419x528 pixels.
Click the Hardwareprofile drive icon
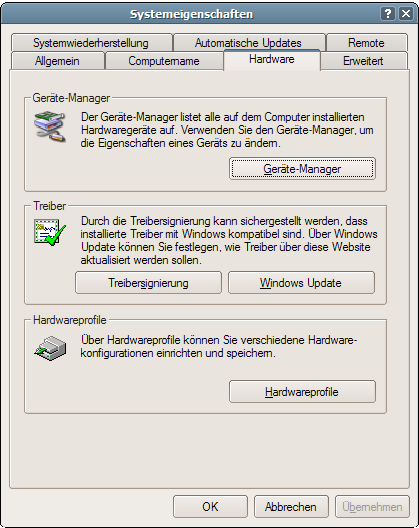(x=50, y=348)
